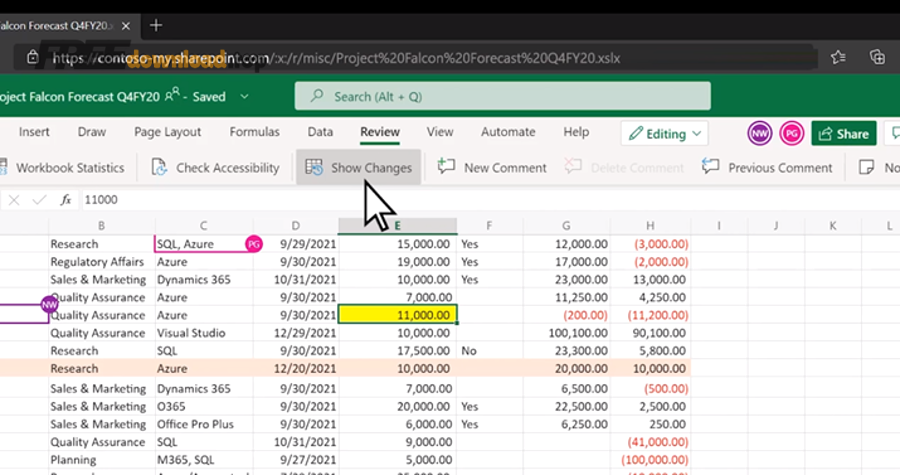This screenshot has width=900, height=475.
Task: Select cell 22,500.00
Action: click(566, 406)
